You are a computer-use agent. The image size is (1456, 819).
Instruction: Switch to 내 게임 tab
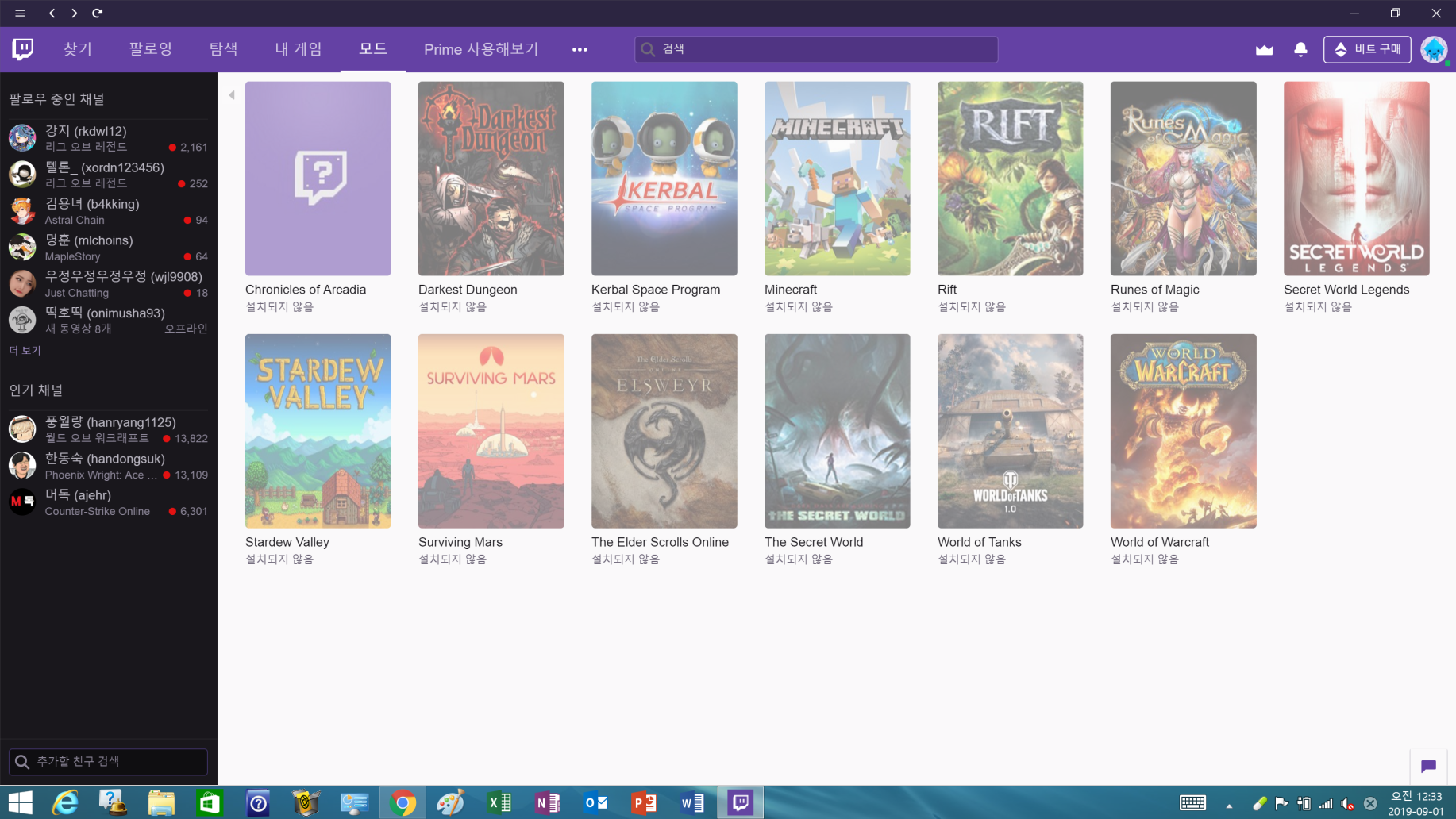(299, 49)
